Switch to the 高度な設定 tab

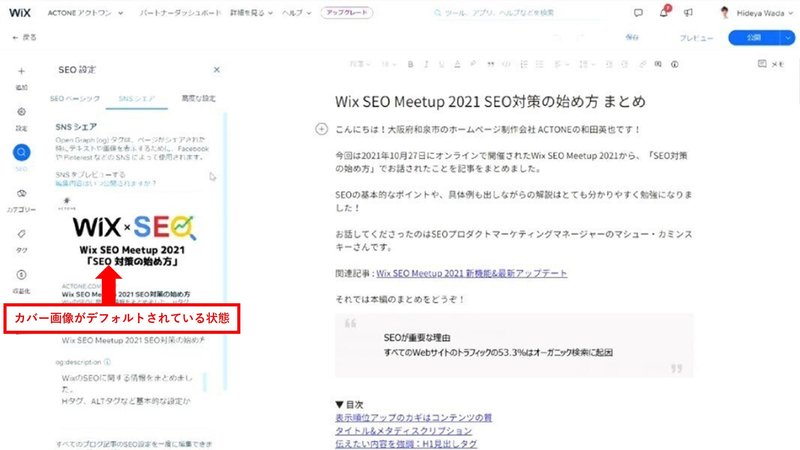[198, 98]
